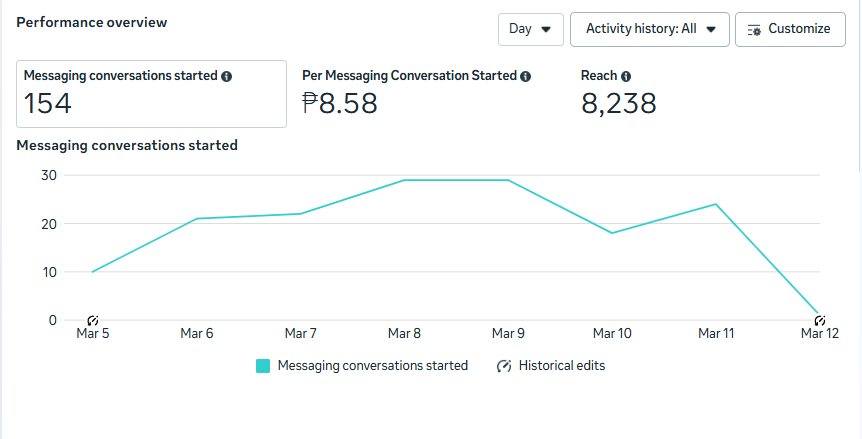This screenshot has width=862, height=439.
Task: Click the info icon next to Reach
Action: click(x=626, y=76)
